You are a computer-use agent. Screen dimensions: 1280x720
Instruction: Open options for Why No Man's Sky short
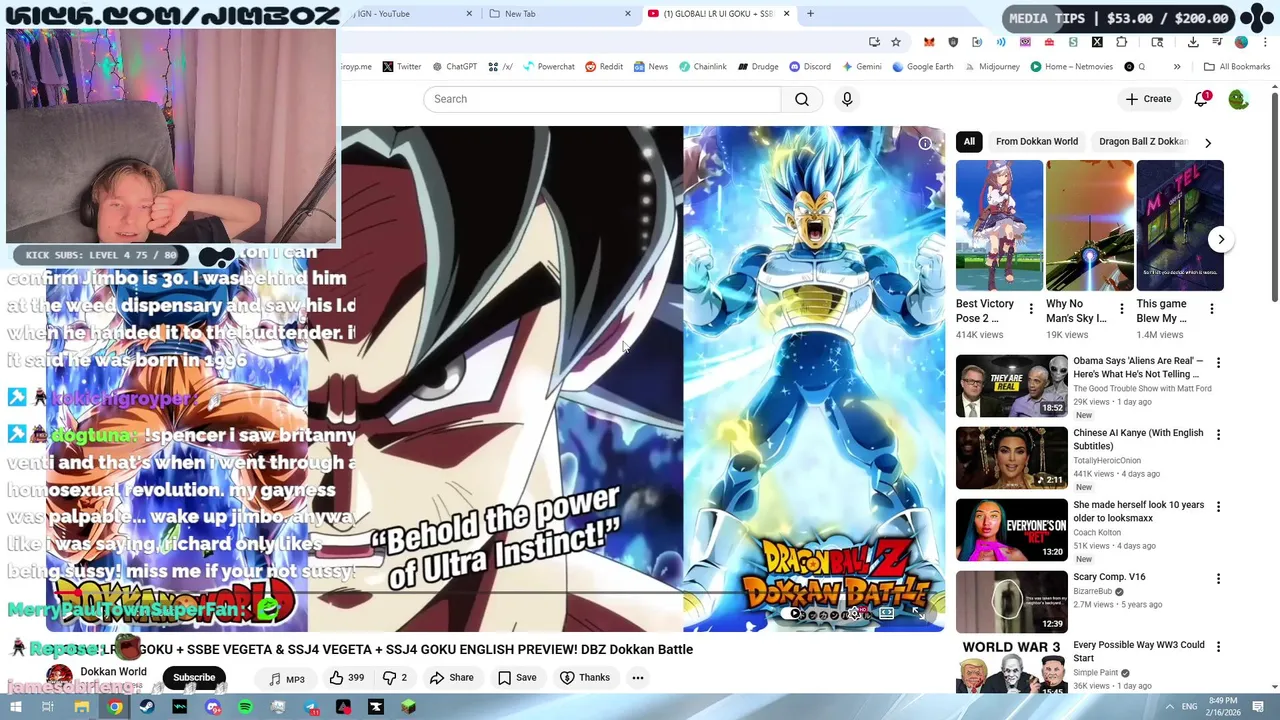1121,309
